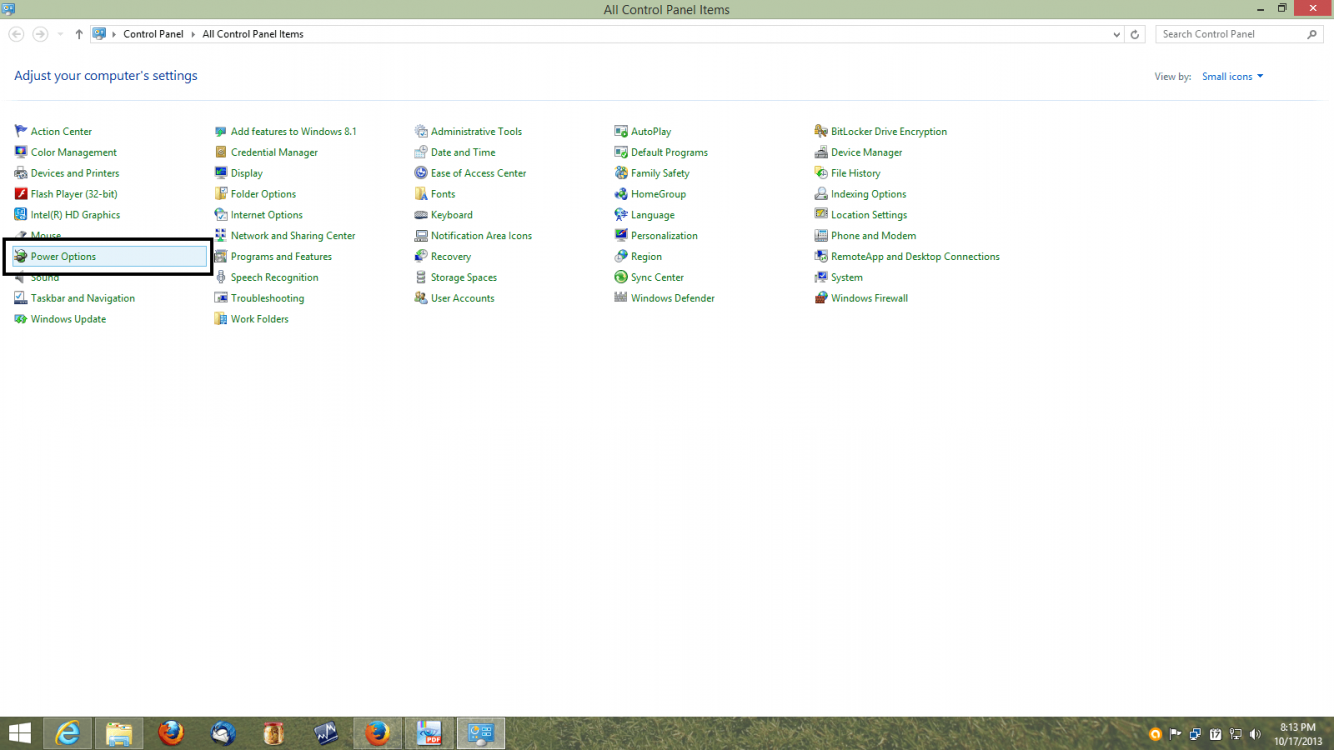1334x750 pixels.
Task: Click the HomeGroup icon
Action: click(621, 194)
